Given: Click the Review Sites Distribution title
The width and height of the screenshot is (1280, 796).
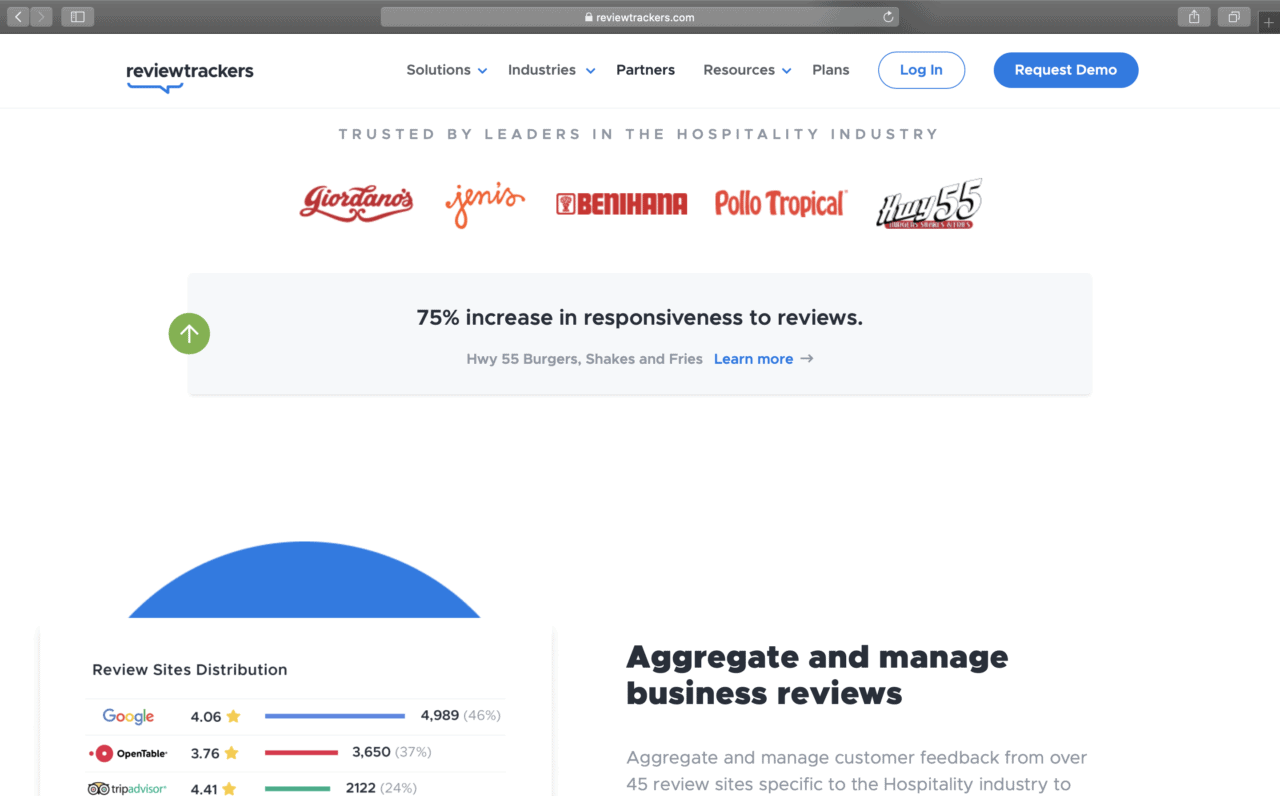Looking at the screenshot, I should [190, 670].
